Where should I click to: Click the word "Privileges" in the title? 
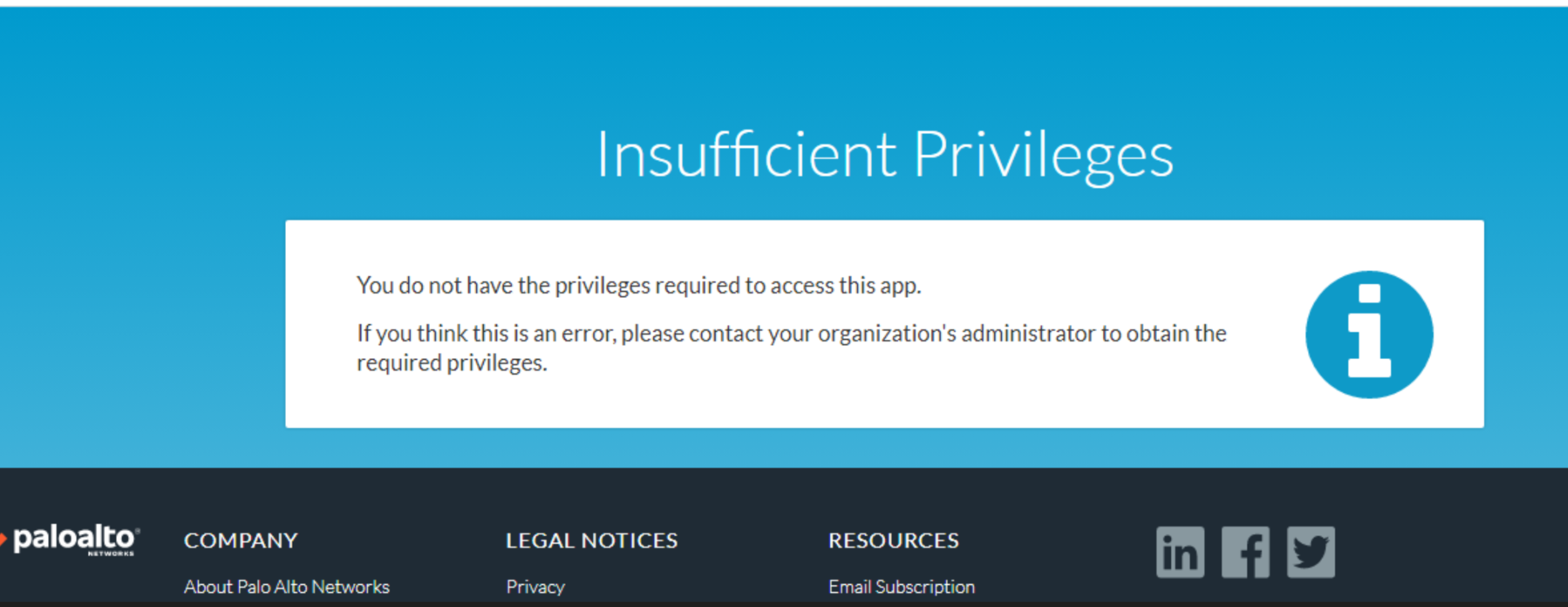[x=1043, y=155]
